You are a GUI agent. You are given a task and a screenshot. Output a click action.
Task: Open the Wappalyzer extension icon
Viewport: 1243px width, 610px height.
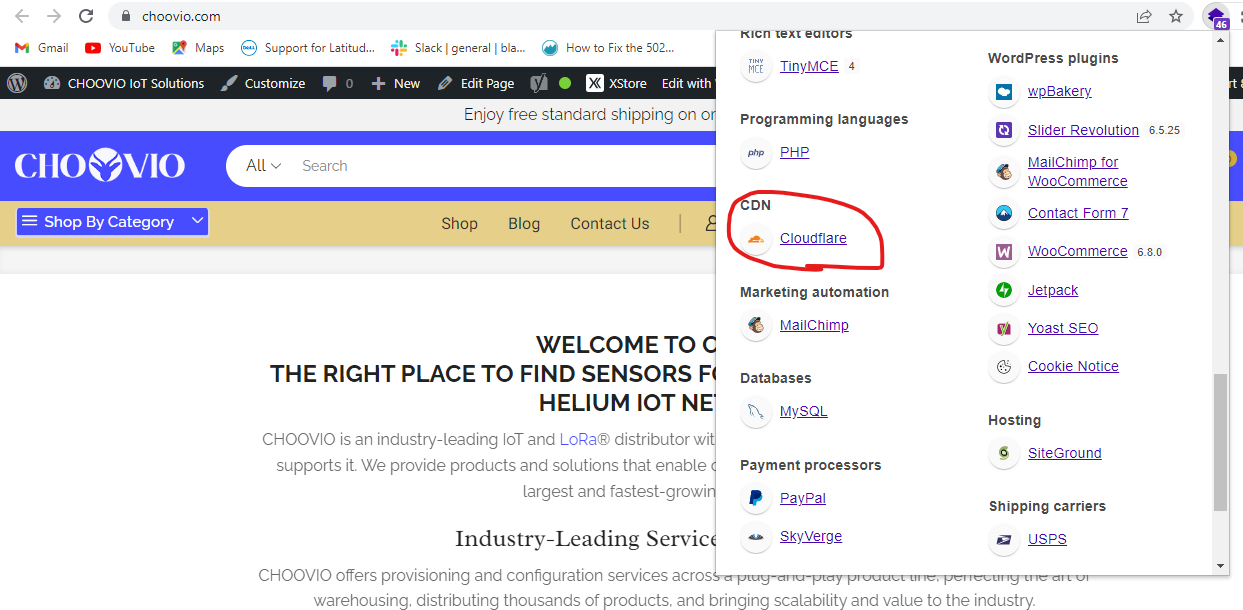pos(1216,16)
